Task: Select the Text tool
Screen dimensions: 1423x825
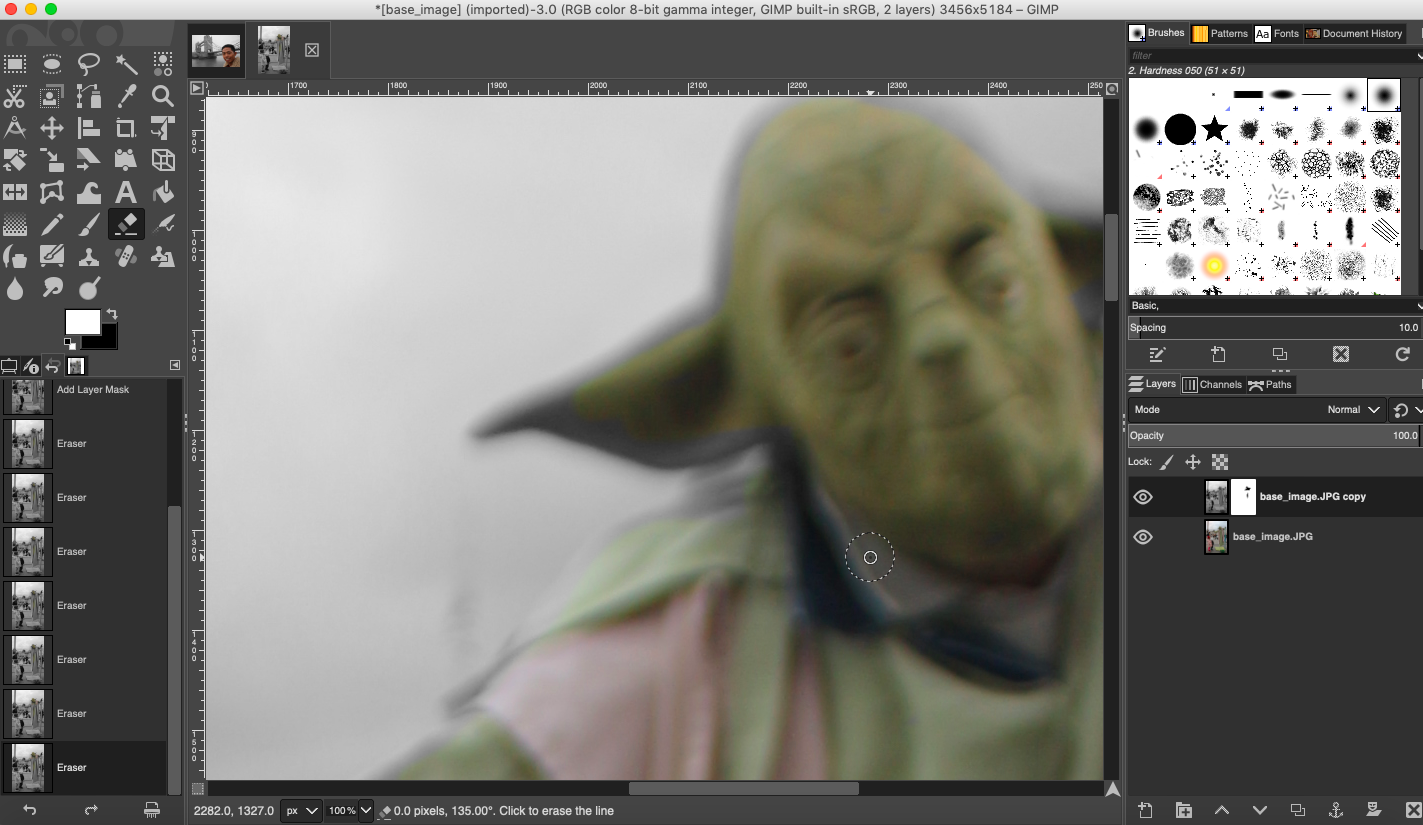Action: 126,192
